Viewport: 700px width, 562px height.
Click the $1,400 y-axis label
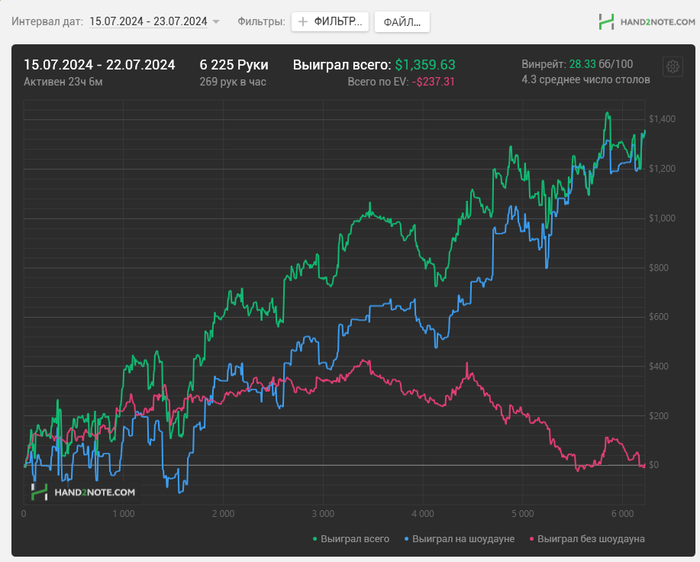(662, 119)
